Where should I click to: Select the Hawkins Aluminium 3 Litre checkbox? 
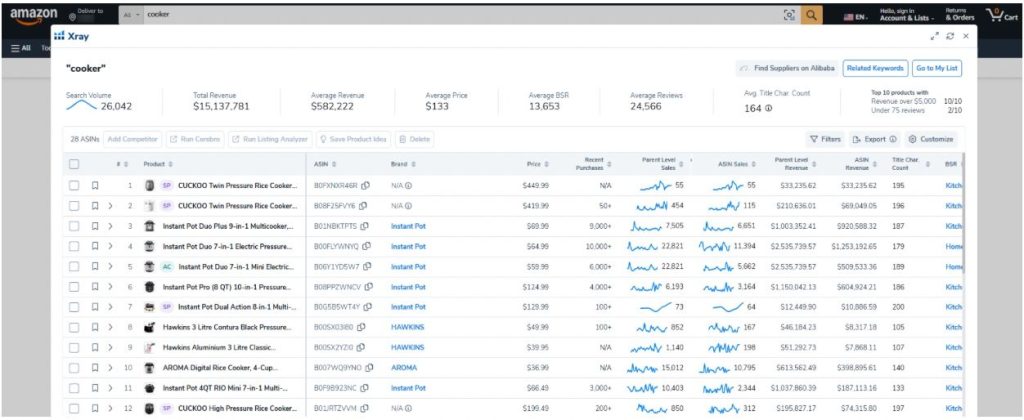[74, 347]
